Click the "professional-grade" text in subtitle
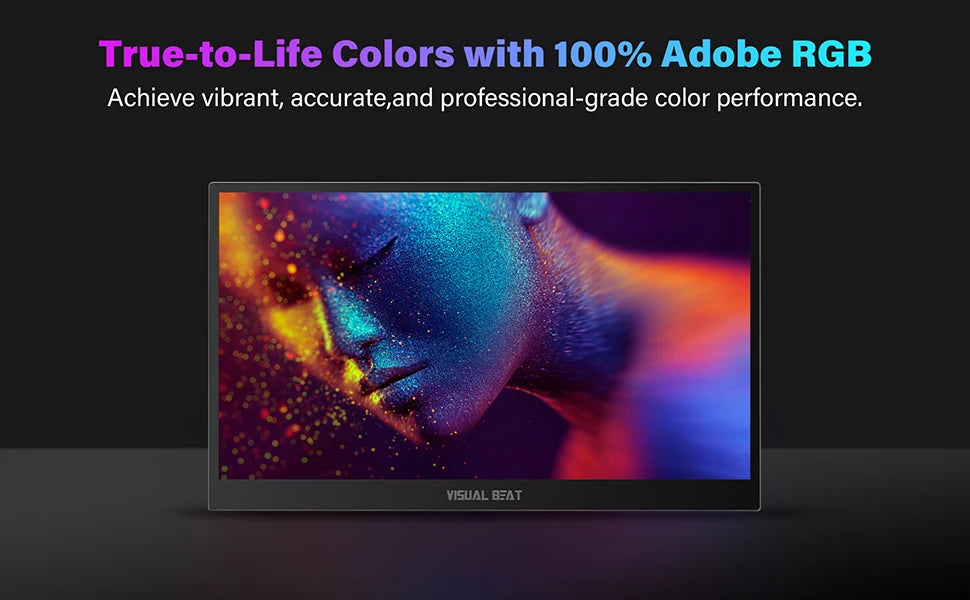970x600 pixels. pos(544,98)
